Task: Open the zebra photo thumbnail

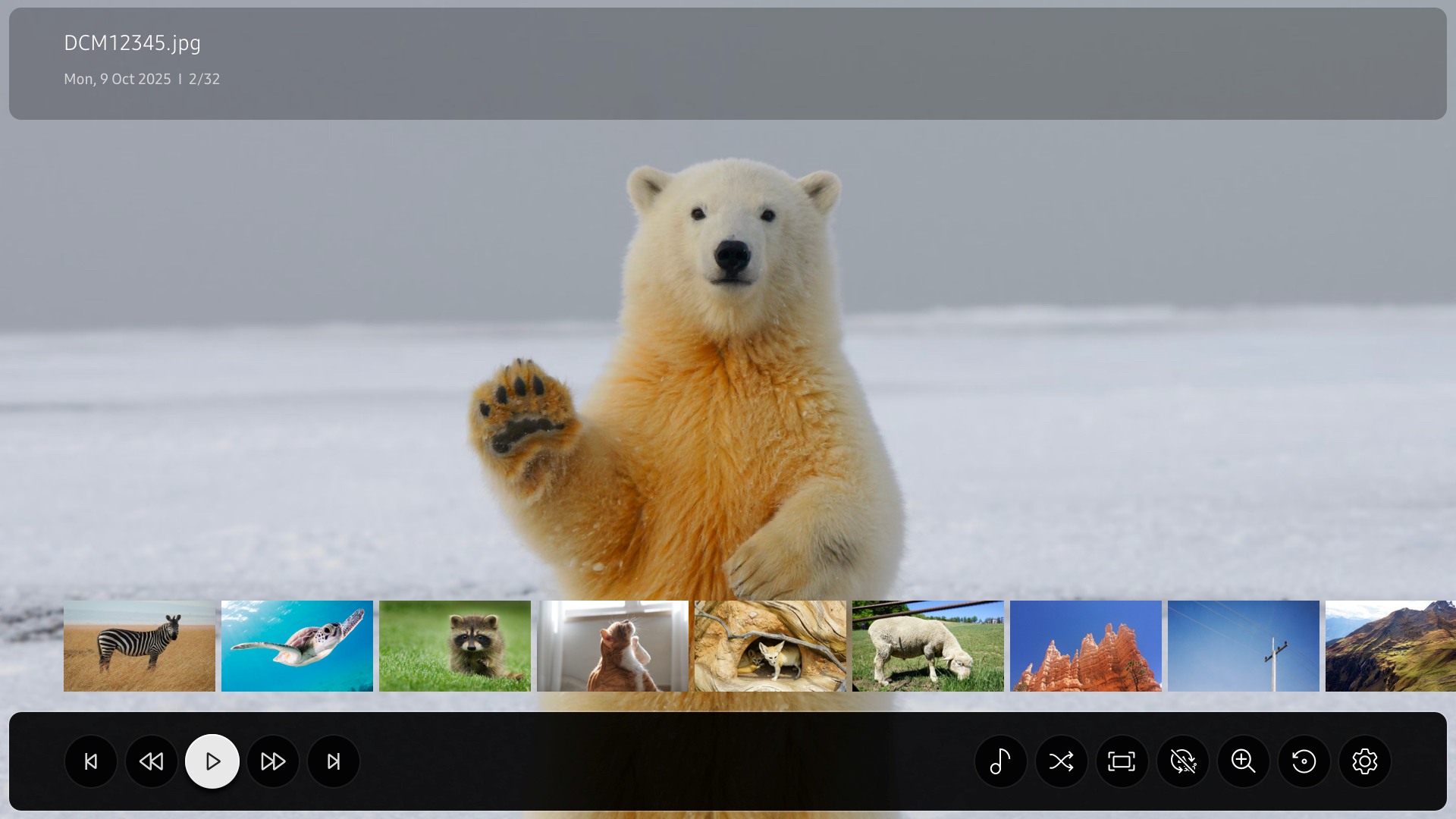Action: pyautogui.click(x=139, y=646)
